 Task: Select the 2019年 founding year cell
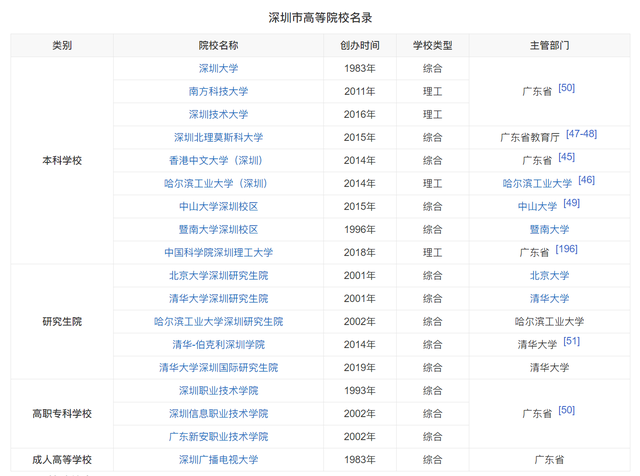360,368
